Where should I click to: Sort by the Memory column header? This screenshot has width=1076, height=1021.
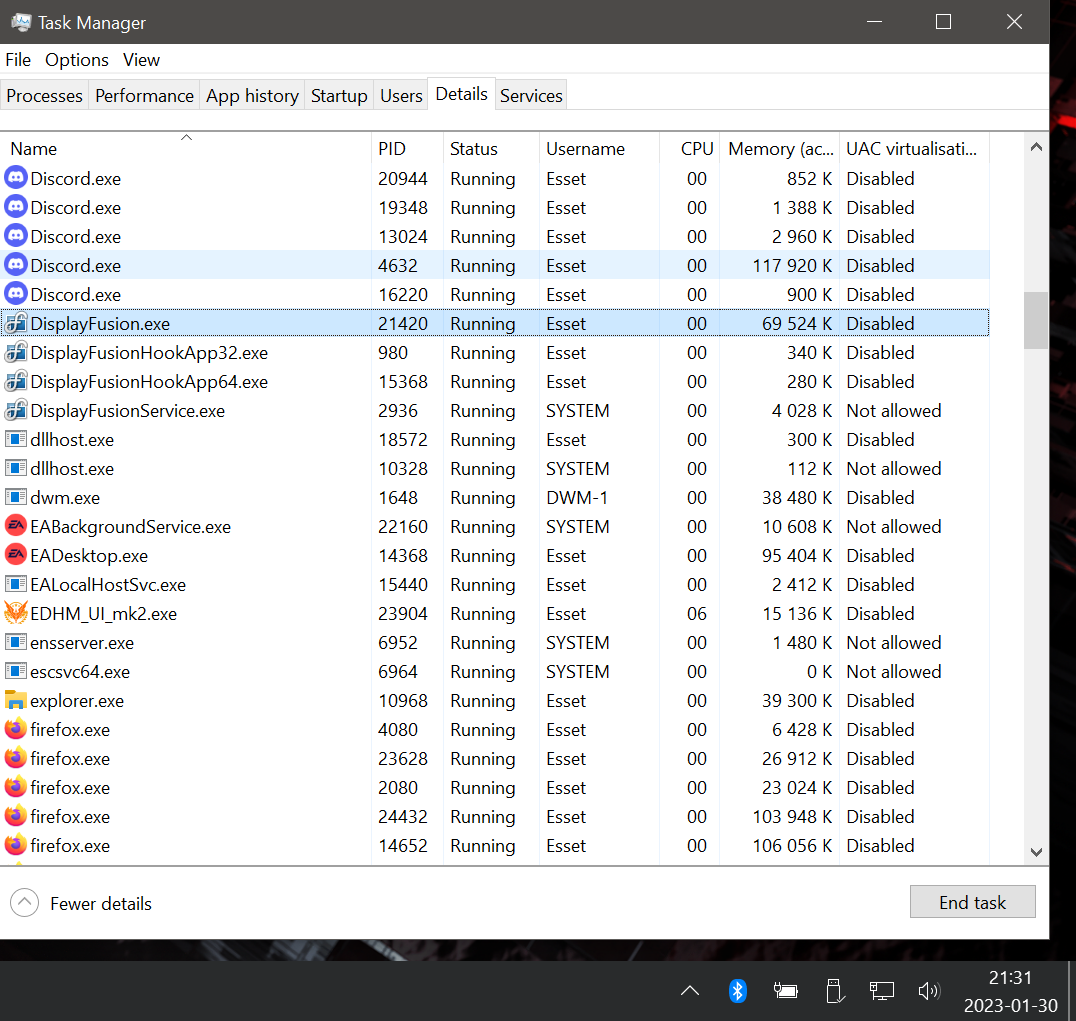[779, 148]
